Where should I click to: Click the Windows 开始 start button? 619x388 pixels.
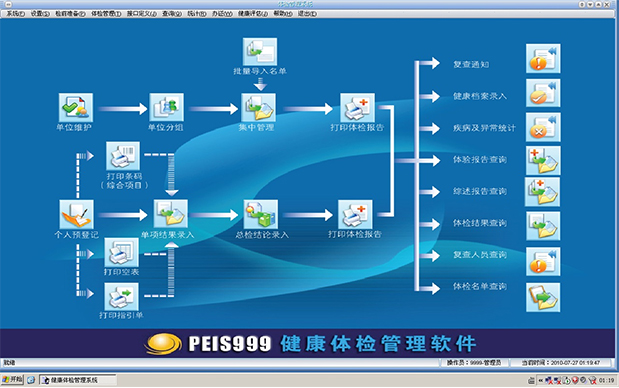point(13,380)
